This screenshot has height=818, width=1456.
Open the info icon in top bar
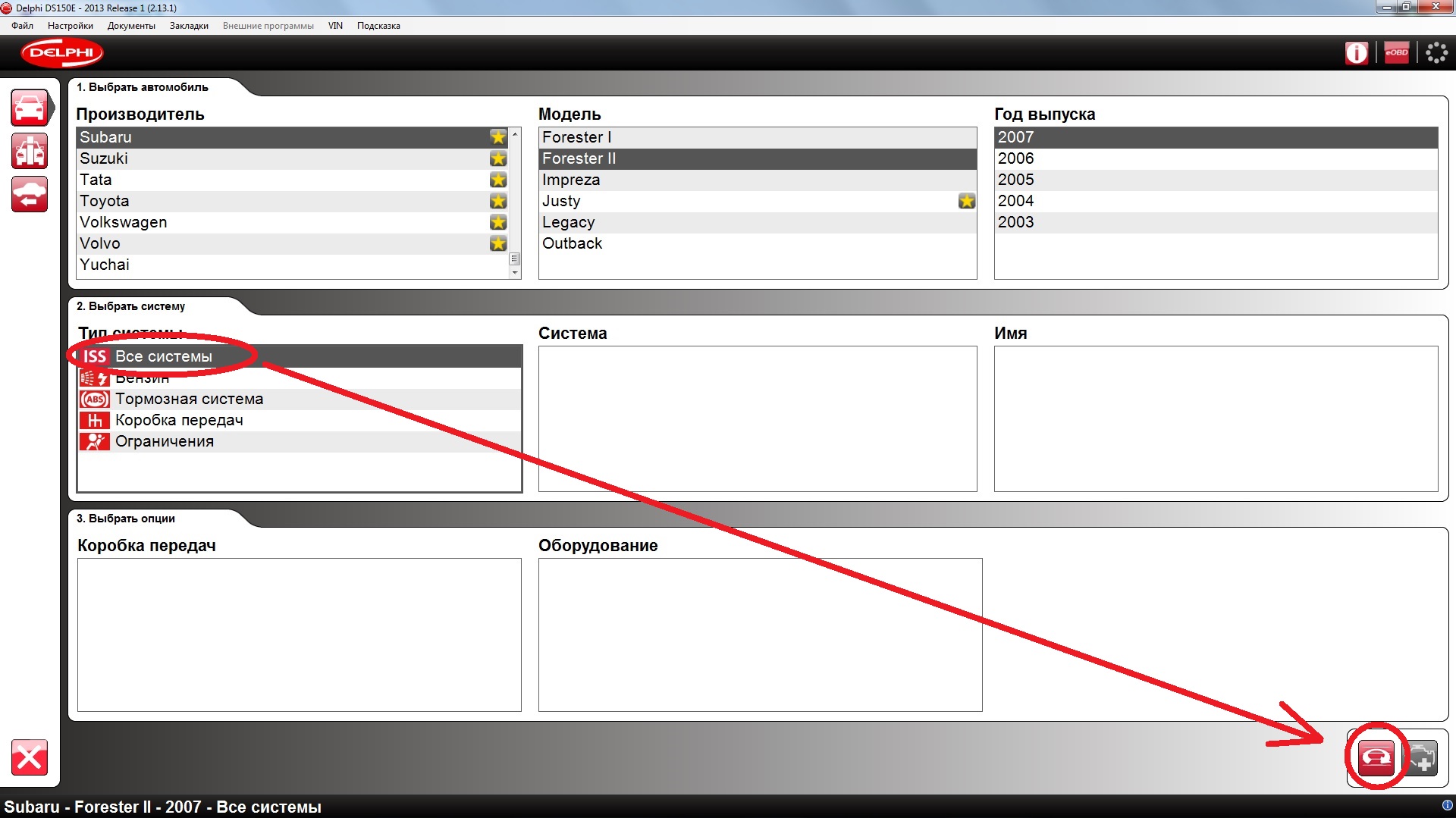1357,53
